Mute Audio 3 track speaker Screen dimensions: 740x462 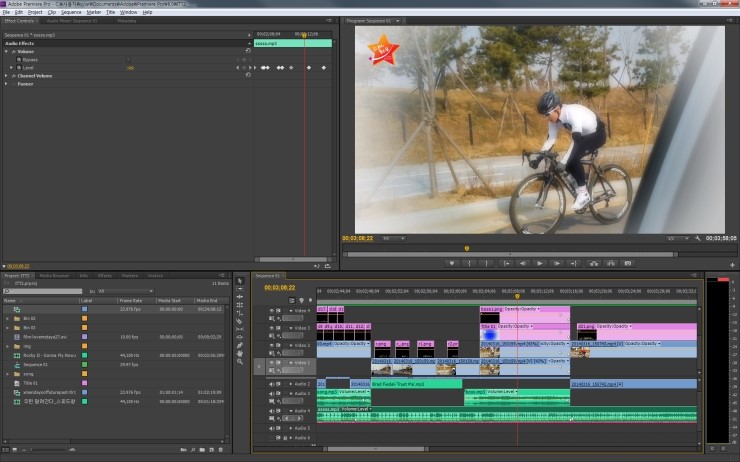[271, 393]
